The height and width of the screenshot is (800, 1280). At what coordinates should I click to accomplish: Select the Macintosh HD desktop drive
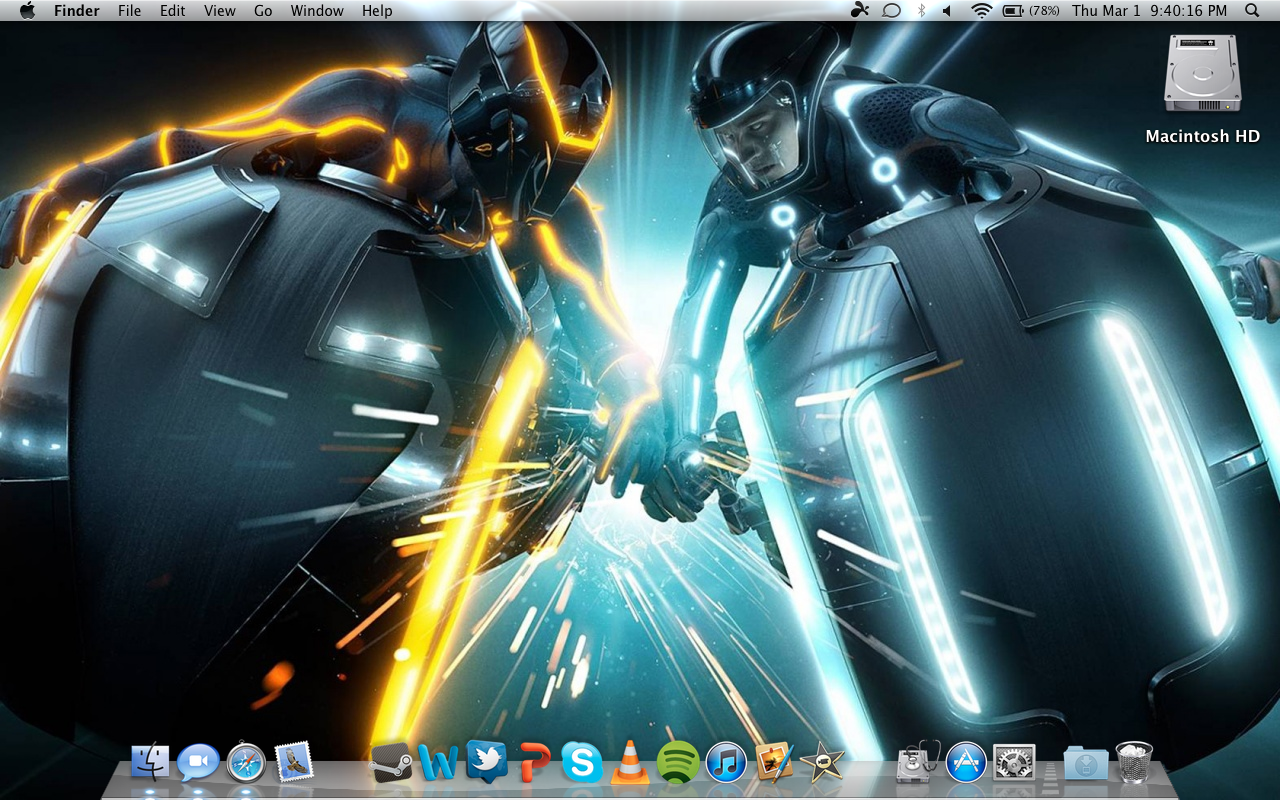[1202, 73]
